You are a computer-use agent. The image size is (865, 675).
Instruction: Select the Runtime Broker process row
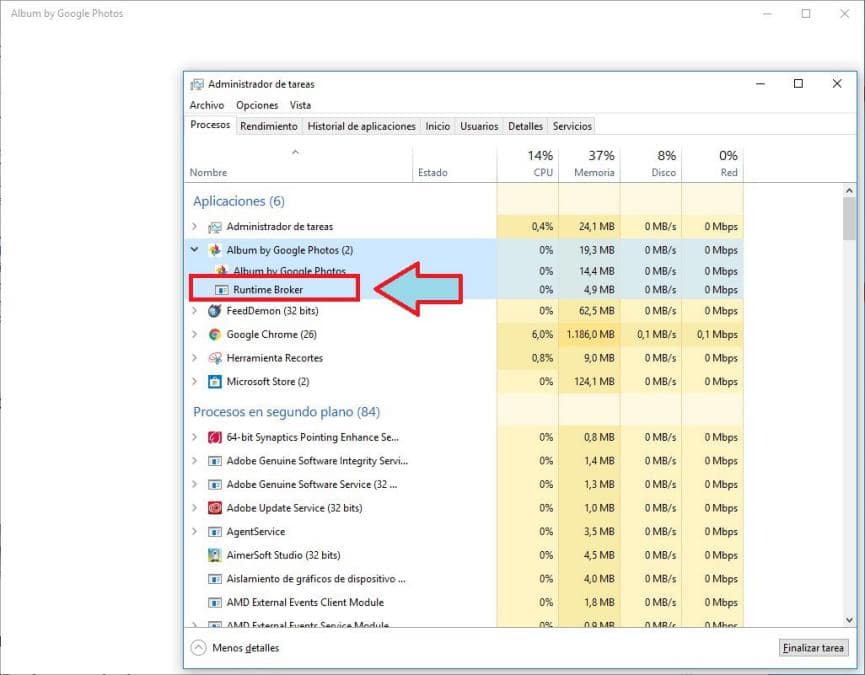(268, 290)
